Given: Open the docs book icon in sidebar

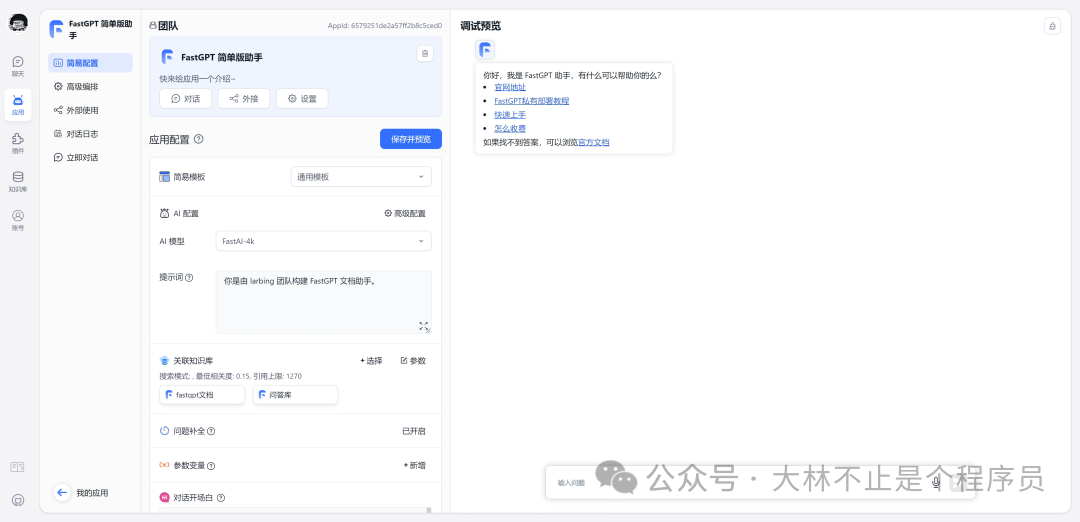Looking at the screenshot, I should click(17, 467).
